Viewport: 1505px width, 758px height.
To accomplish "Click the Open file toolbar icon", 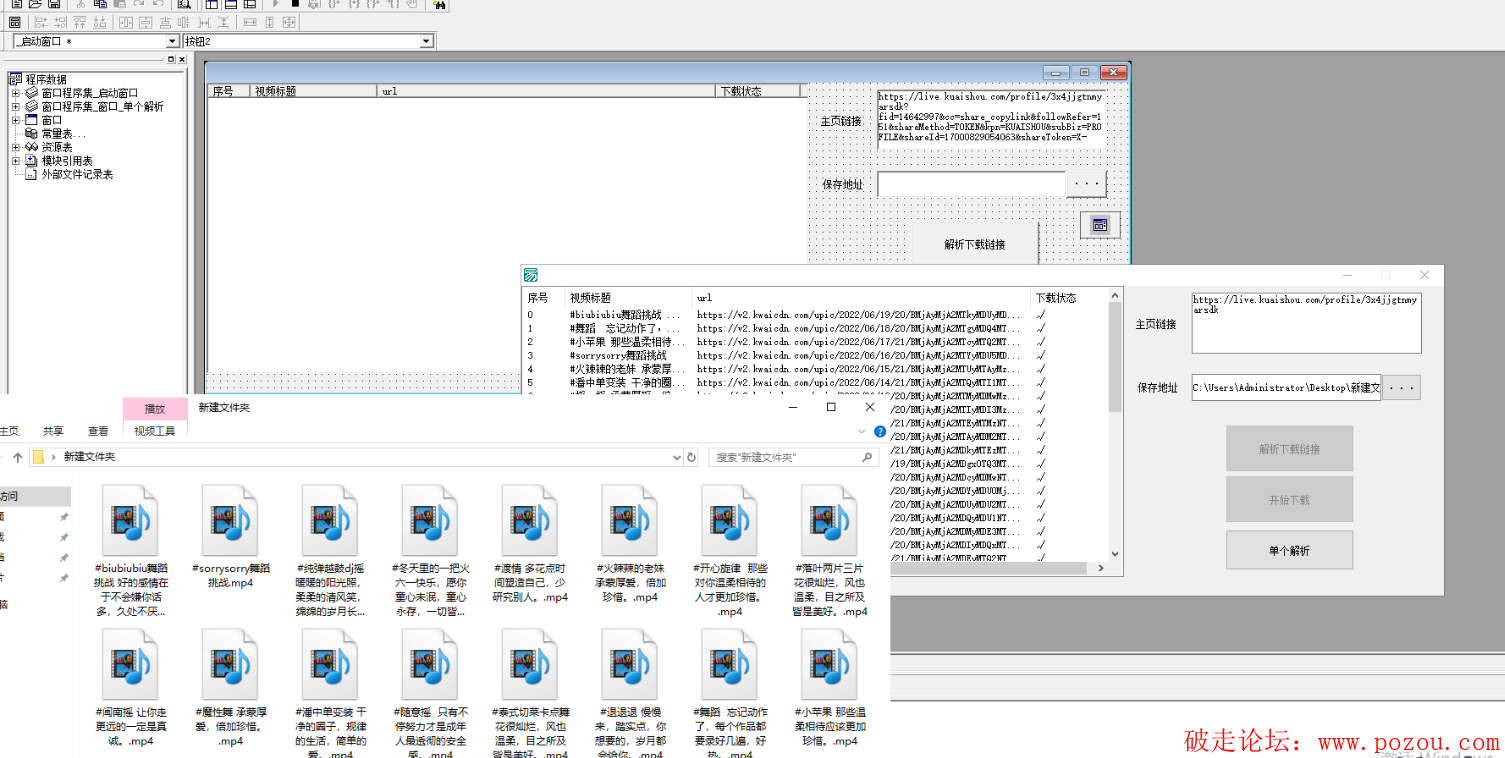I will pos(35,4).
